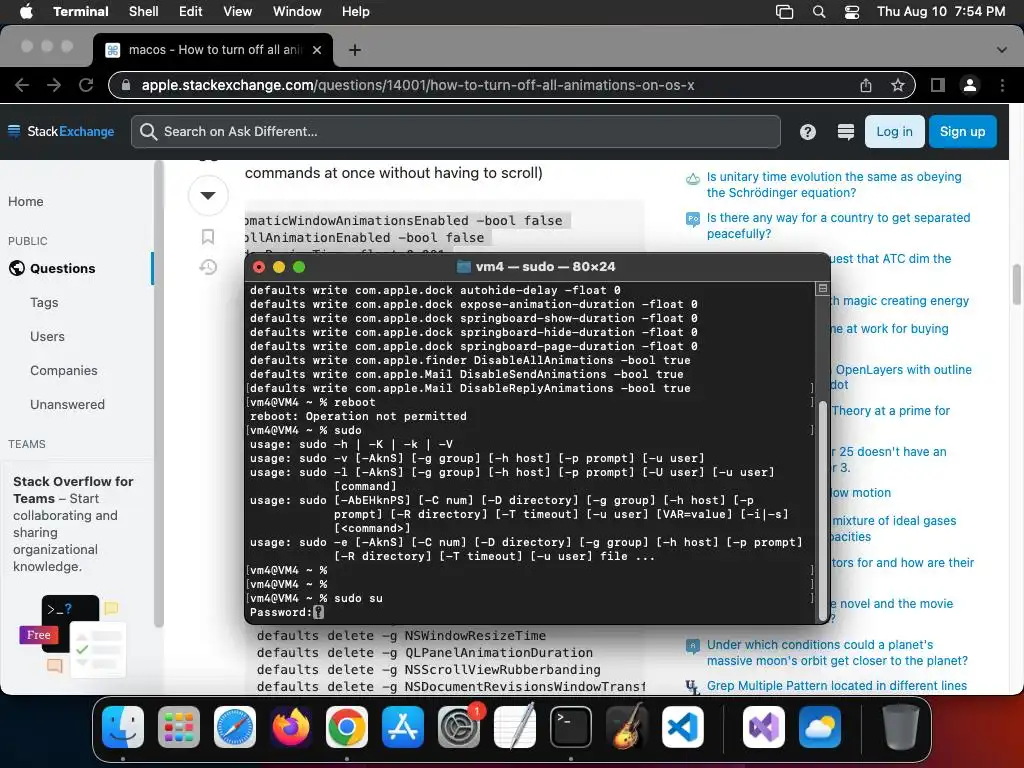Select the macos How to turn off tab
Viewport: 1024px width, 768px height.
[214, 50]
